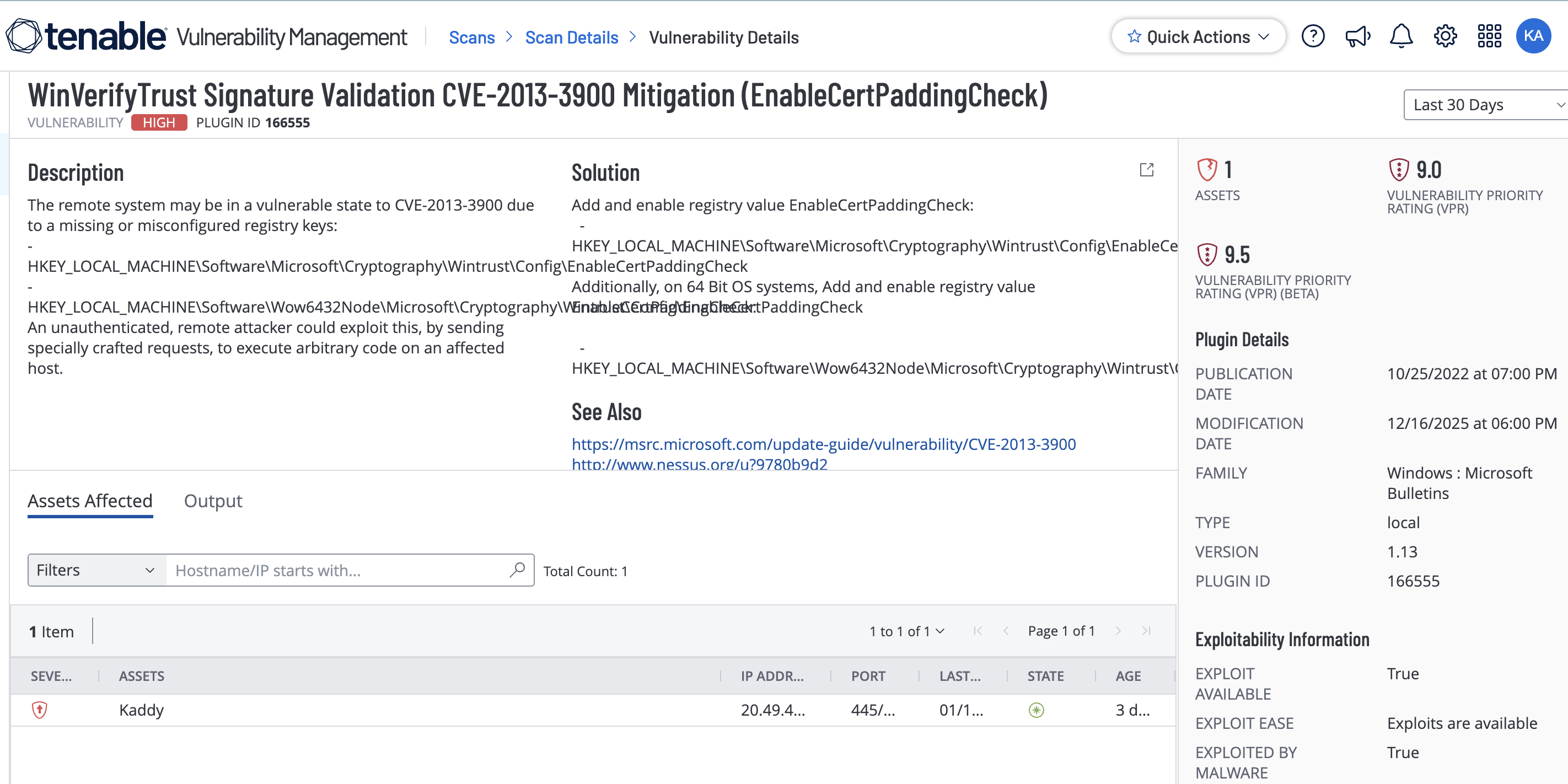Open the apps grid menu
The height and width of the screenshot is (784, 1568).
[1489, 36]
